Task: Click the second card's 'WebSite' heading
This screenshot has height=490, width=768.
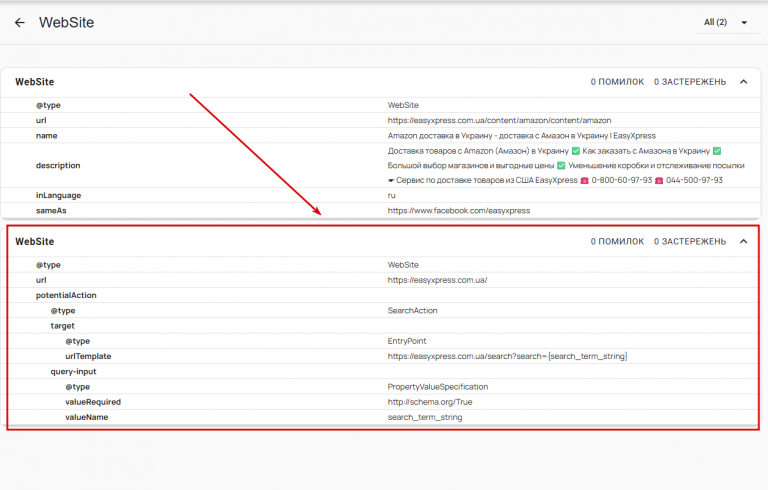Action: [34, 242]
